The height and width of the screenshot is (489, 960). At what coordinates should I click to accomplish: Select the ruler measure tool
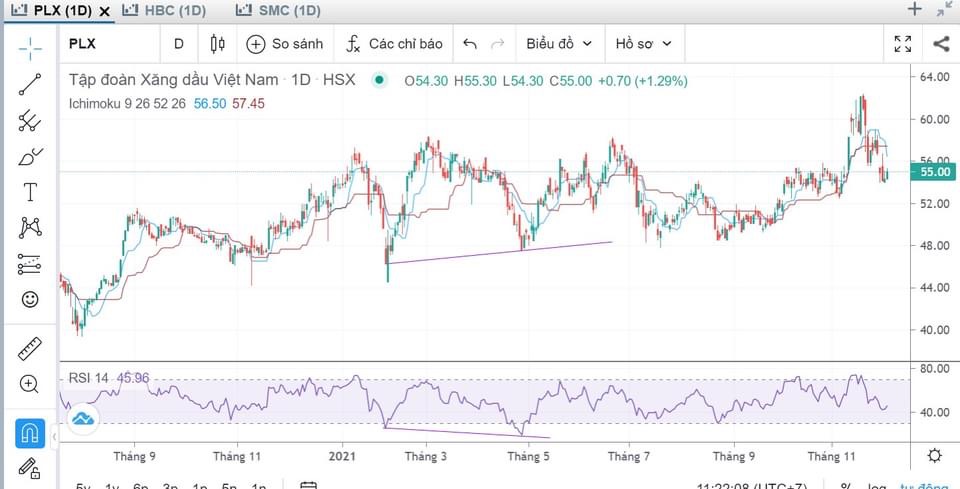click(x=29, y=348)
